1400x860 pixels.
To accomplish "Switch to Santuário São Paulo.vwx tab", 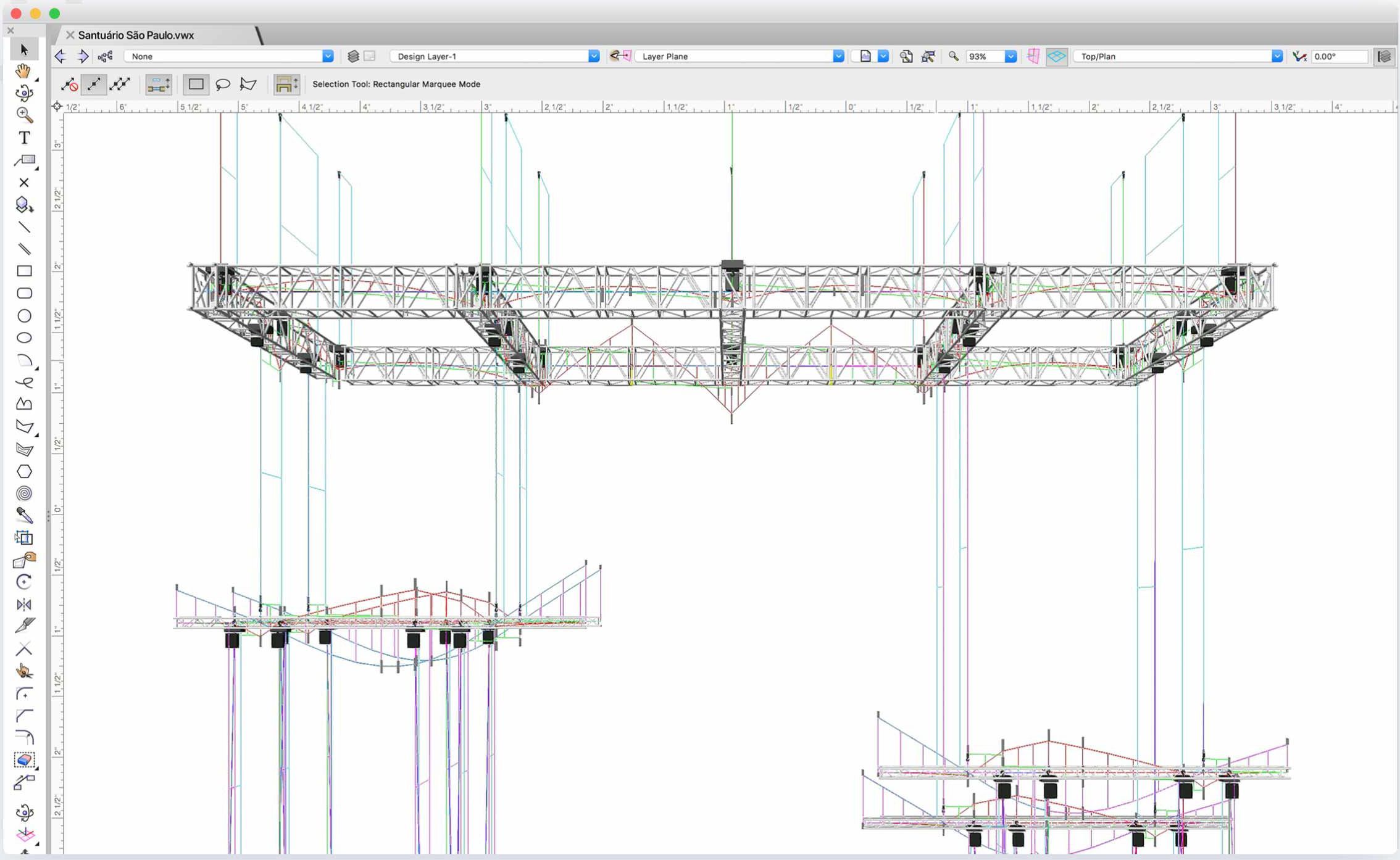I will click(x=136, y=35).
